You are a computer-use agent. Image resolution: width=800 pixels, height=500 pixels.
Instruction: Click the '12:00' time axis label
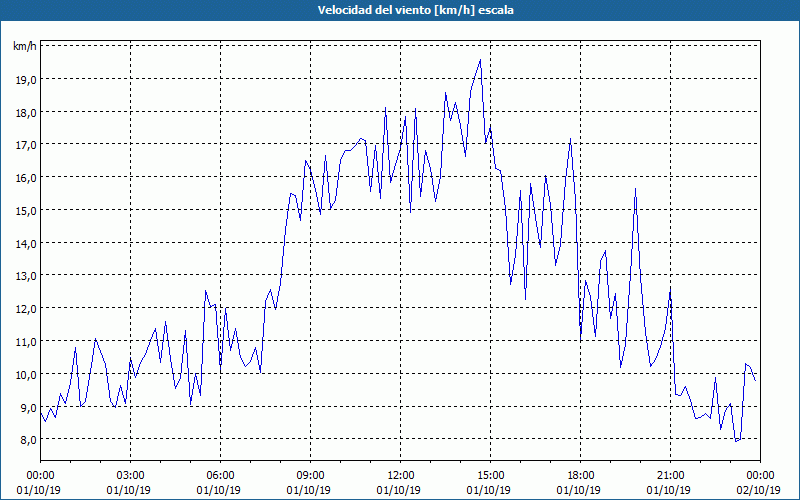tap(401, 476)
